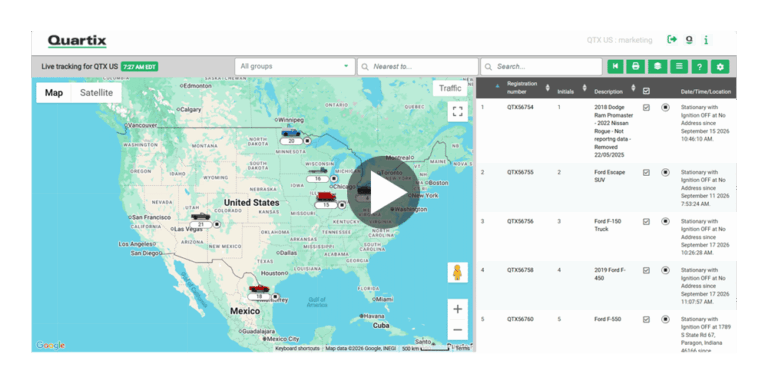This screenshot has height=384, width=768.
Task: Click the green list-view button
Action: point(678,67)
